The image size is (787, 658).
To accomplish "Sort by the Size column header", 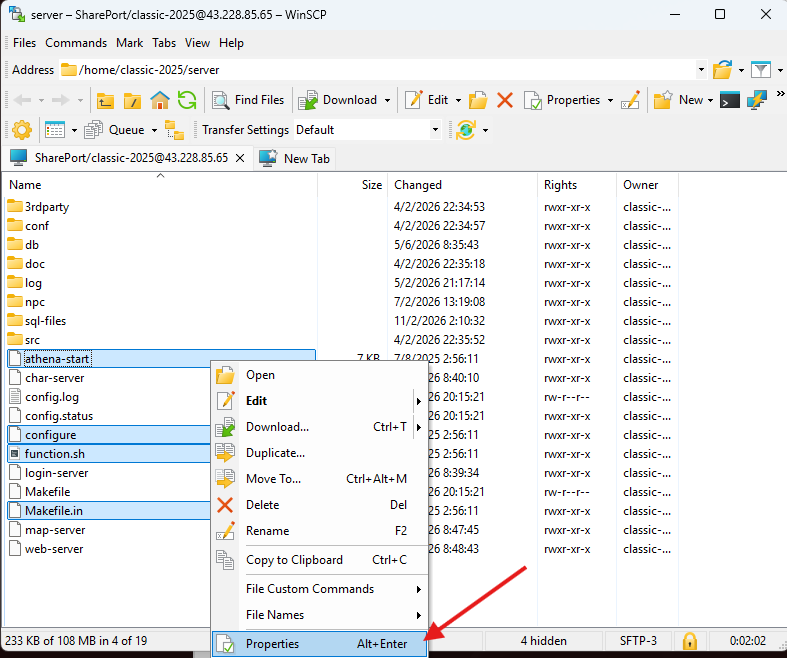I will coord(352,185).
